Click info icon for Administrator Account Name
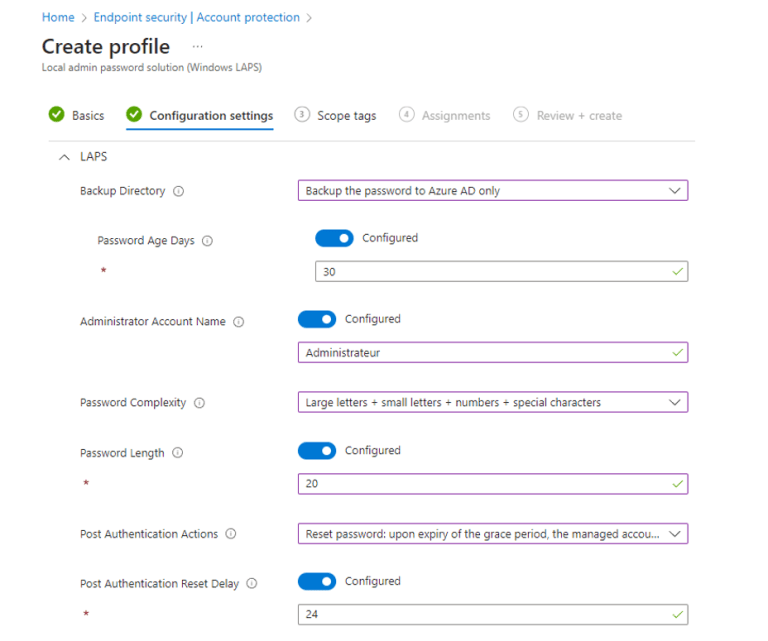 tap(239, 322)
